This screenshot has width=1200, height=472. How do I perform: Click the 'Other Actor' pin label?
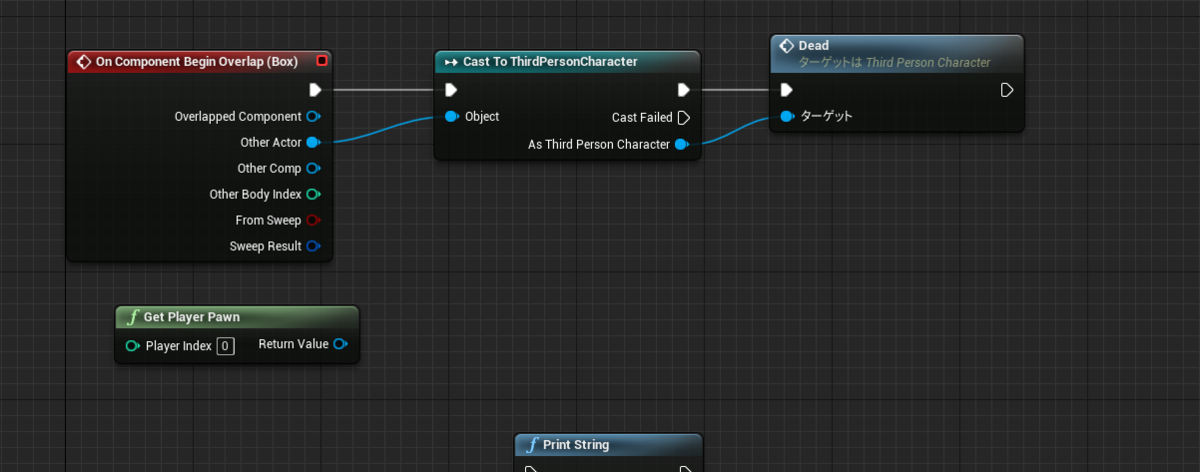[271, 142]
